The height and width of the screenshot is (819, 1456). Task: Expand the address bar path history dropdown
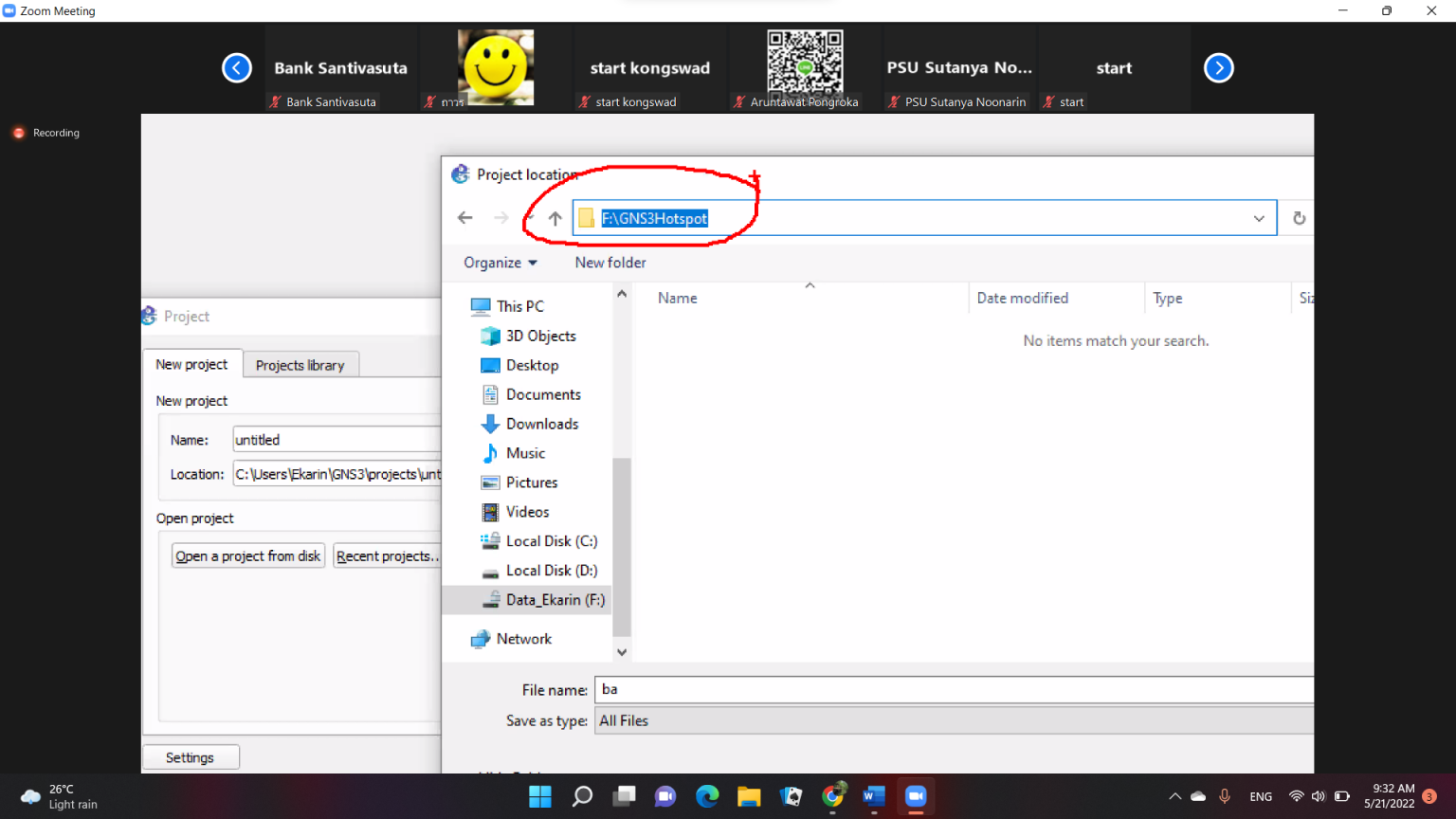1259,218
